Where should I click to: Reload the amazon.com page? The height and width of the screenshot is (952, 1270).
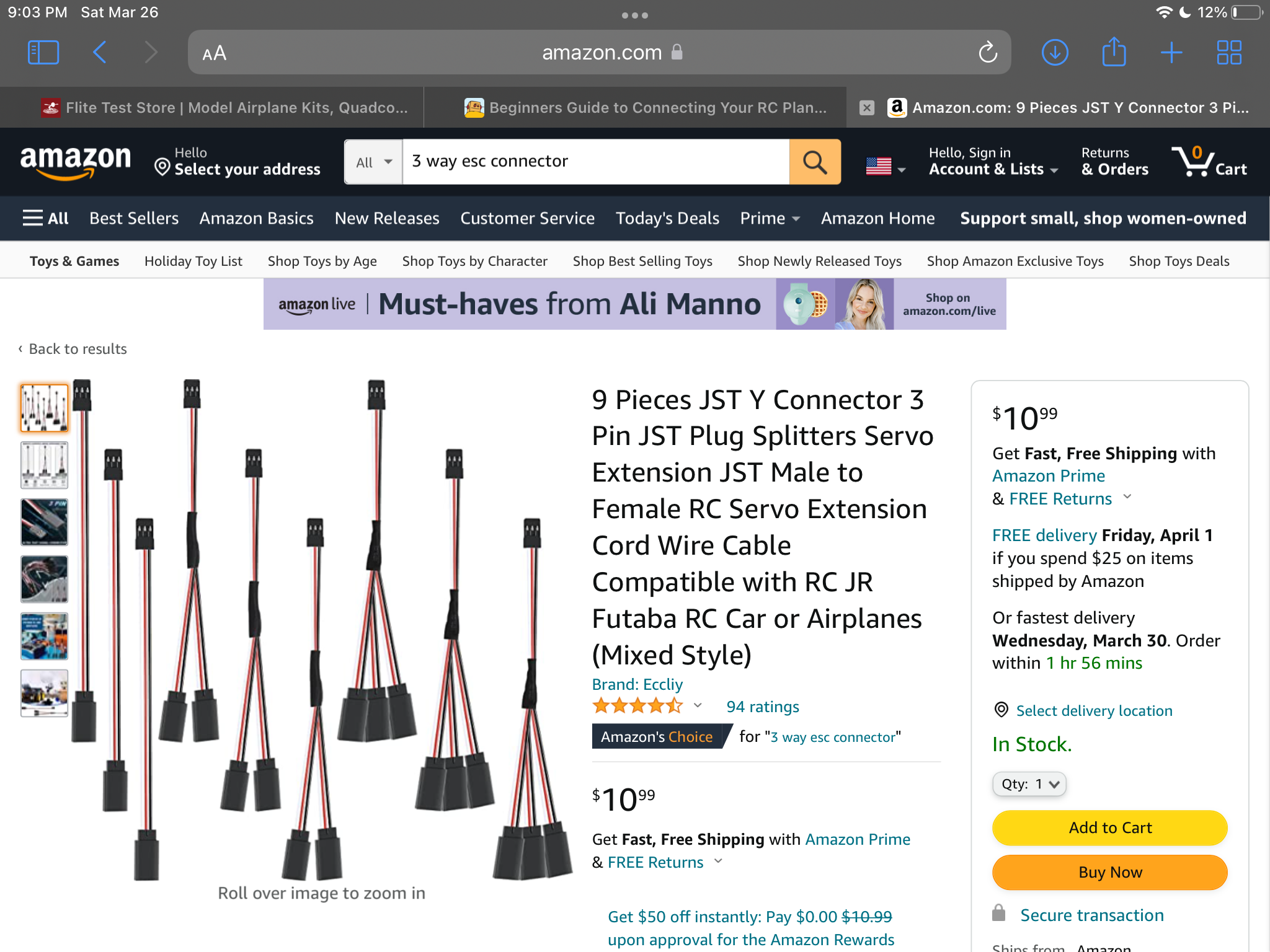[x=987, y=53]
